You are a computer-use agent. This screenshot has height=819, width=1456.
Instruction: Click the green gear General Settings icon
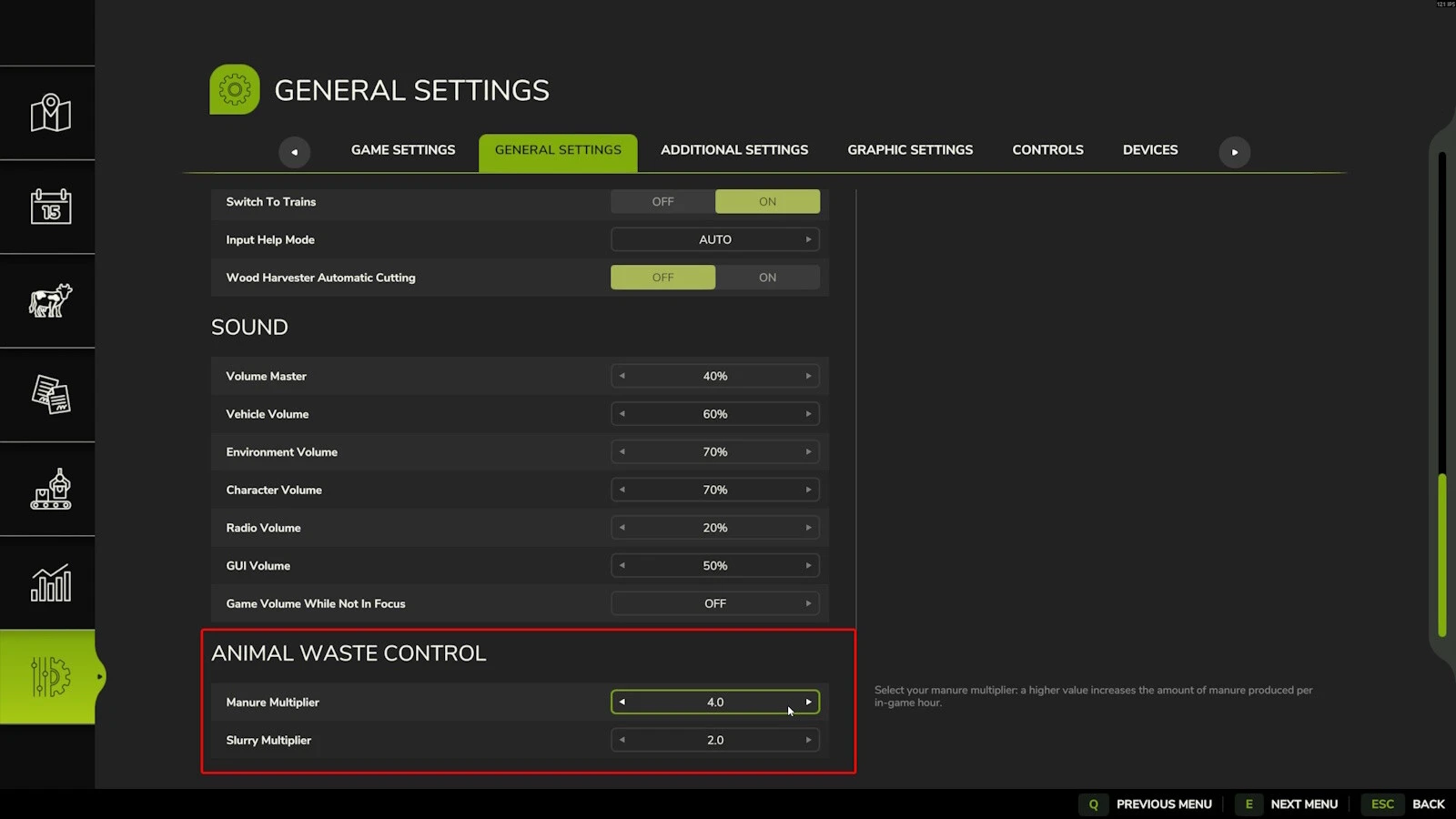[235, 89]
